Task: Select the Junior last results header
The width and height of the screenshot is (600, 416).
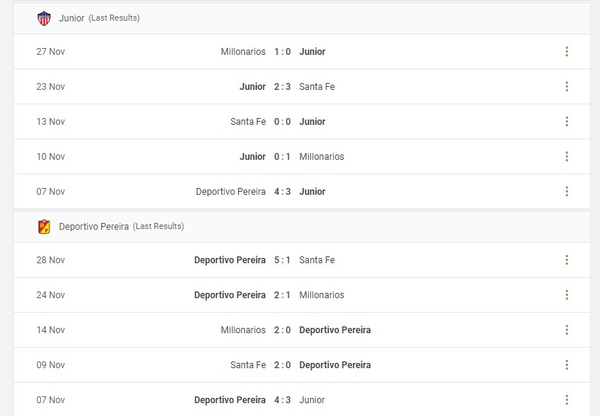Action: pyautogui.click(x=99, y=18)
